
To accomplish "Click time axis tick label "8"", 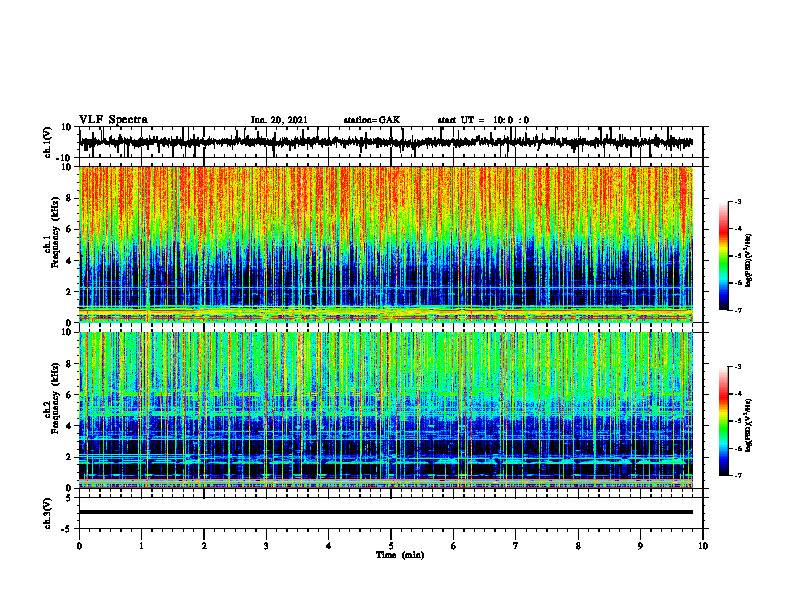I will coord(578,546).
